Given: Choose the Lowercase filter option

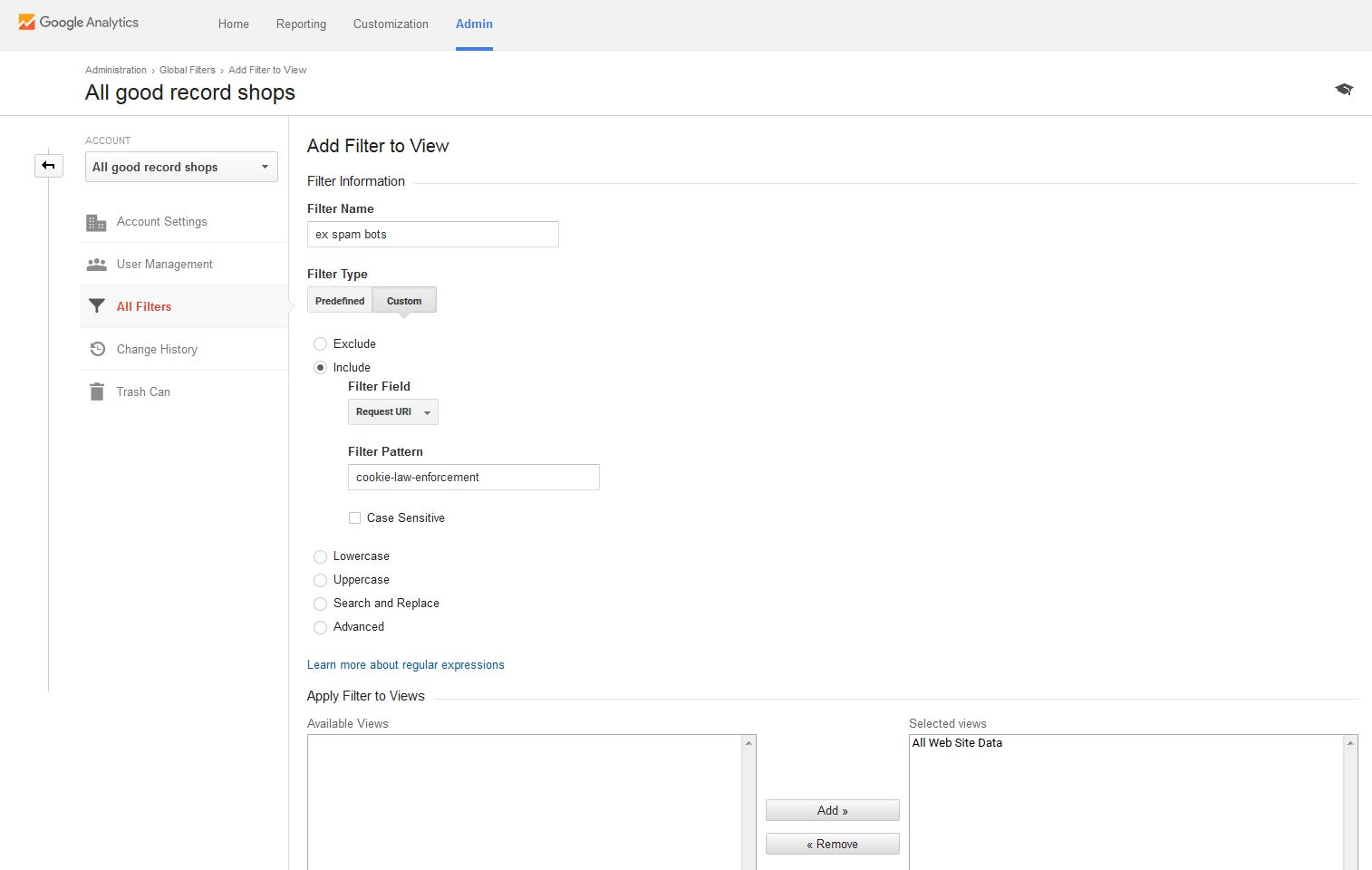Looking at the screenshot, I should click(320, 556).
